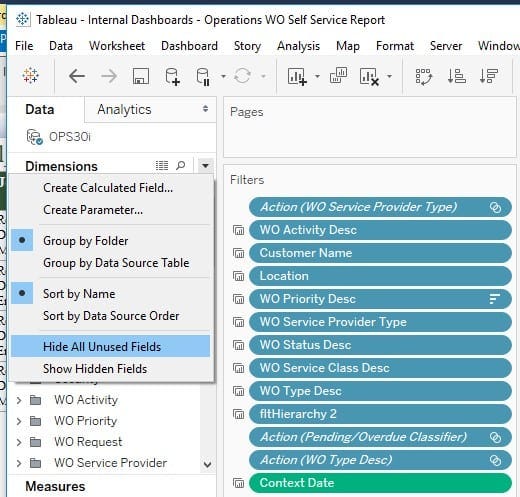Screen dimensions: 520x497
Task: Select the green Context Date pill
Action: point(380,483)
